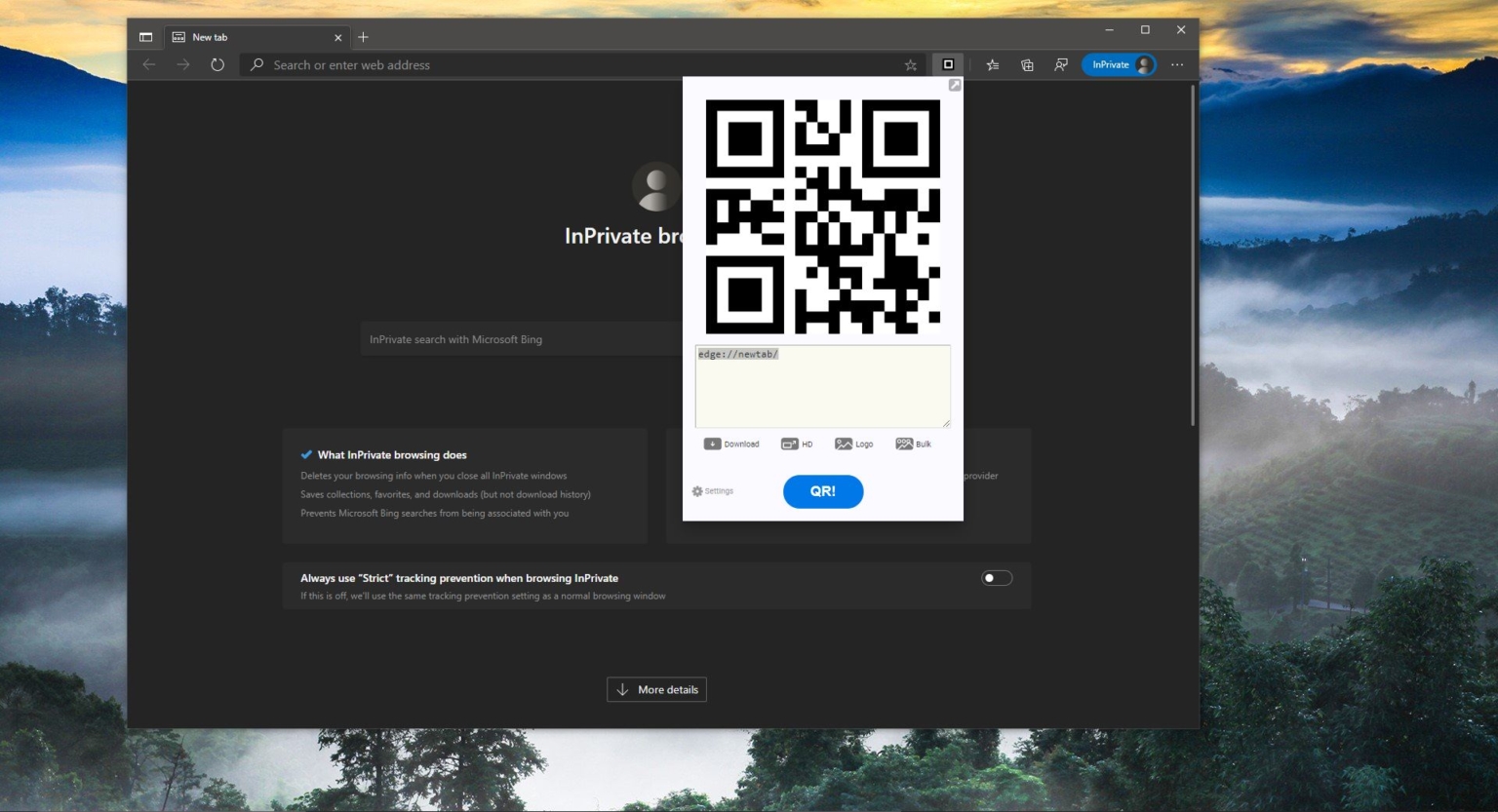Open the Favorites list

click(992, 64)
